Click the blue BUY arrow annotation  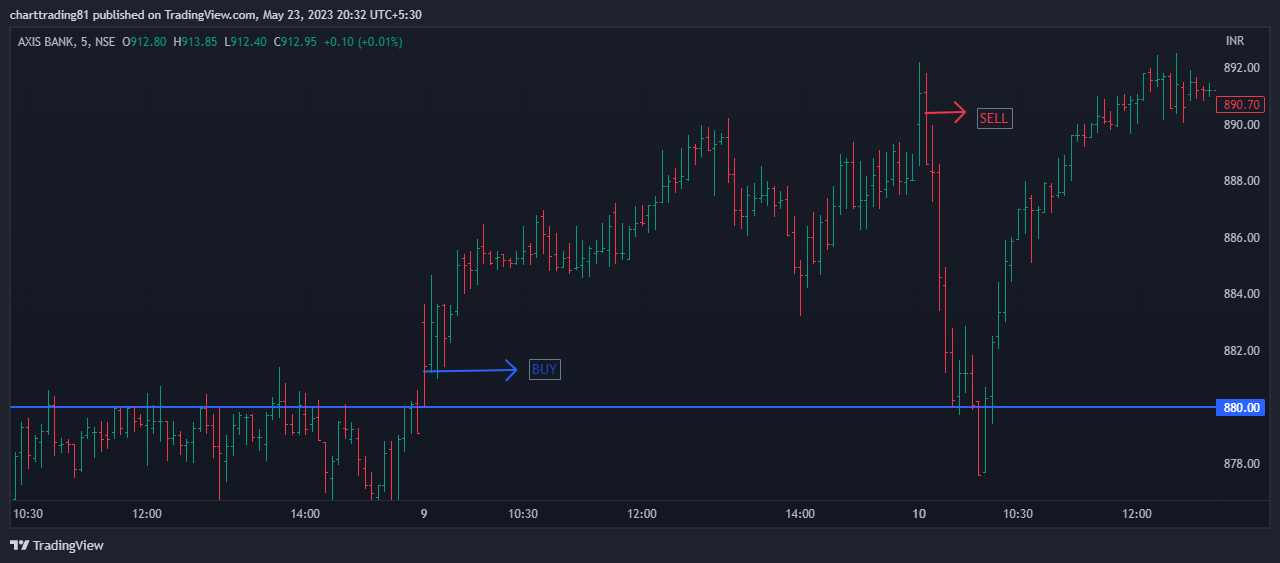471,371
